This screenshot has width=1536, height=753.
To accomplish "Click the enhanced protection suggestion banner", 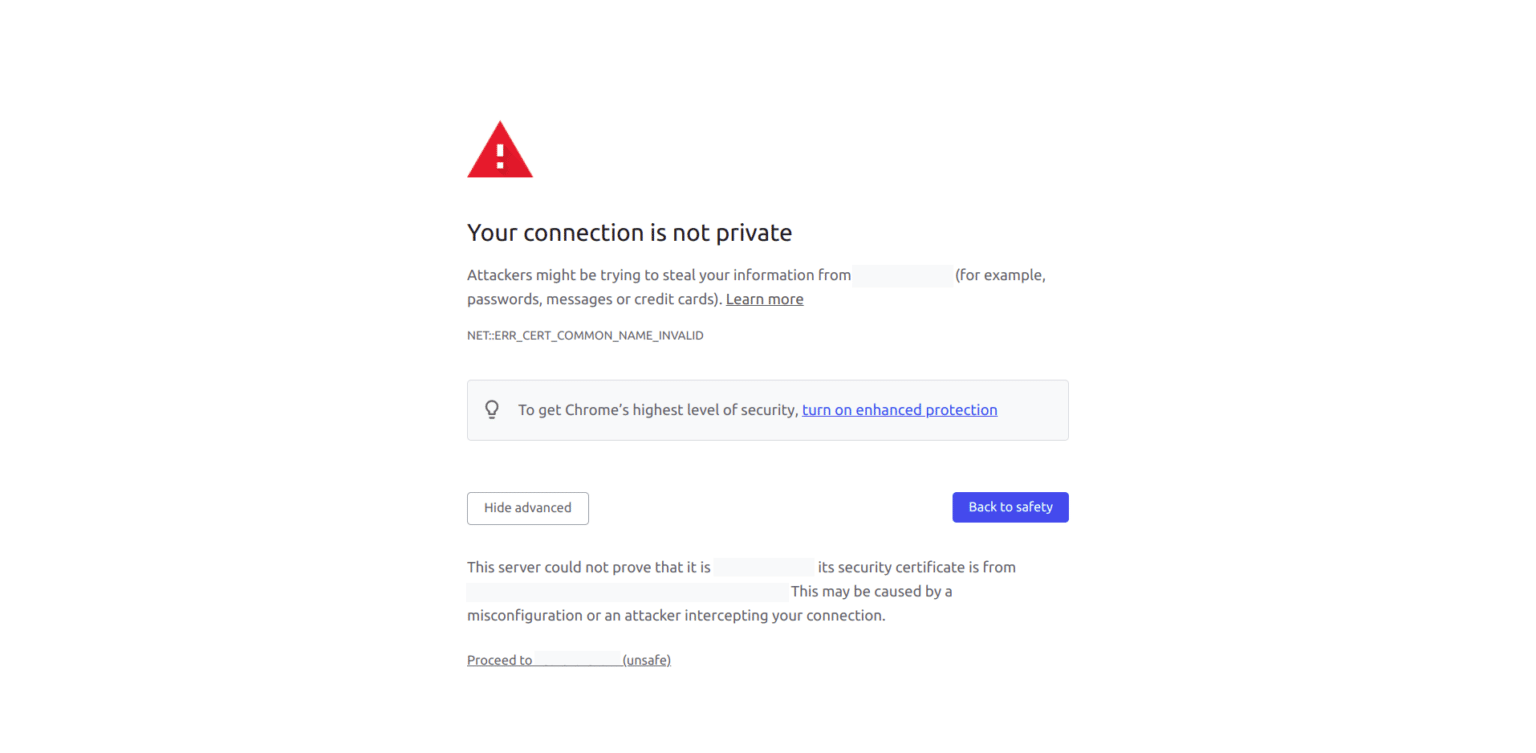I will (x=767, y=410).
